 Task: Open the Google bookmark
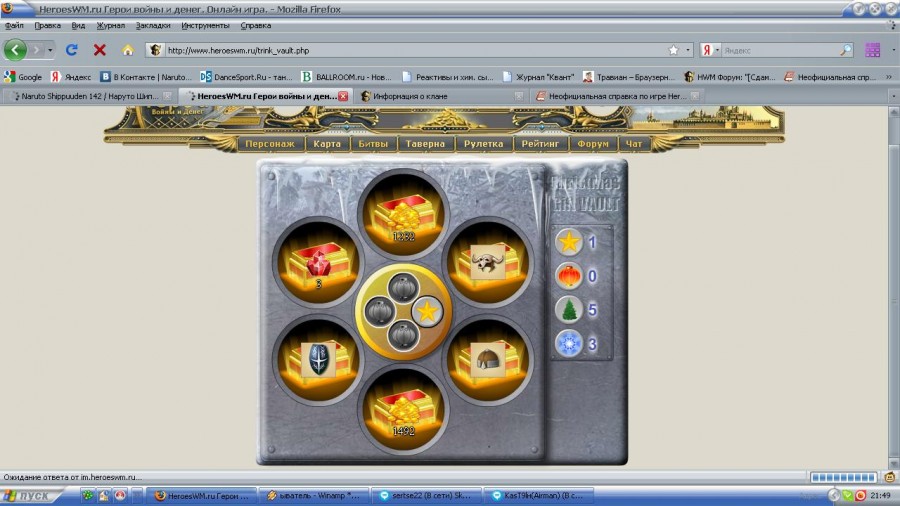(x=24, y=76)
